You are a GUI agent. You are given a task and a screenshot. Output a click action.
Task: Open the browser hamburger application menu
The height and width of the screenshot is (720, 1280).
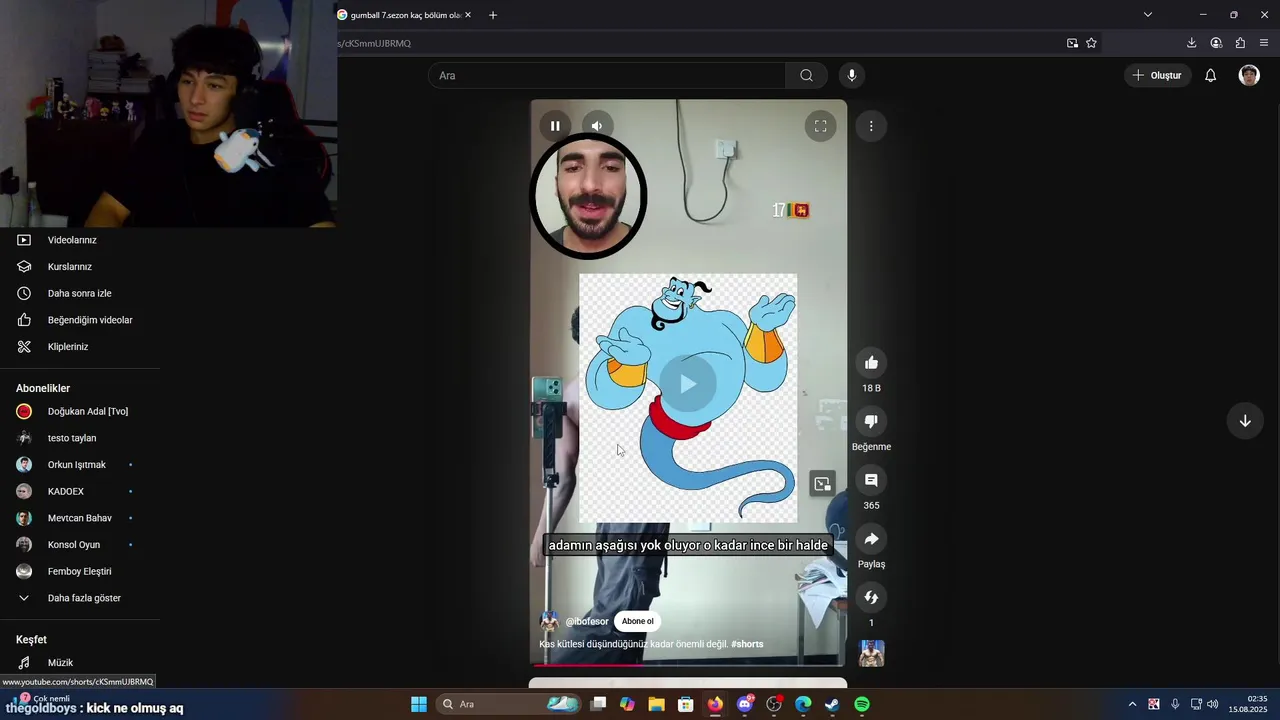(x=1264, y=43)
